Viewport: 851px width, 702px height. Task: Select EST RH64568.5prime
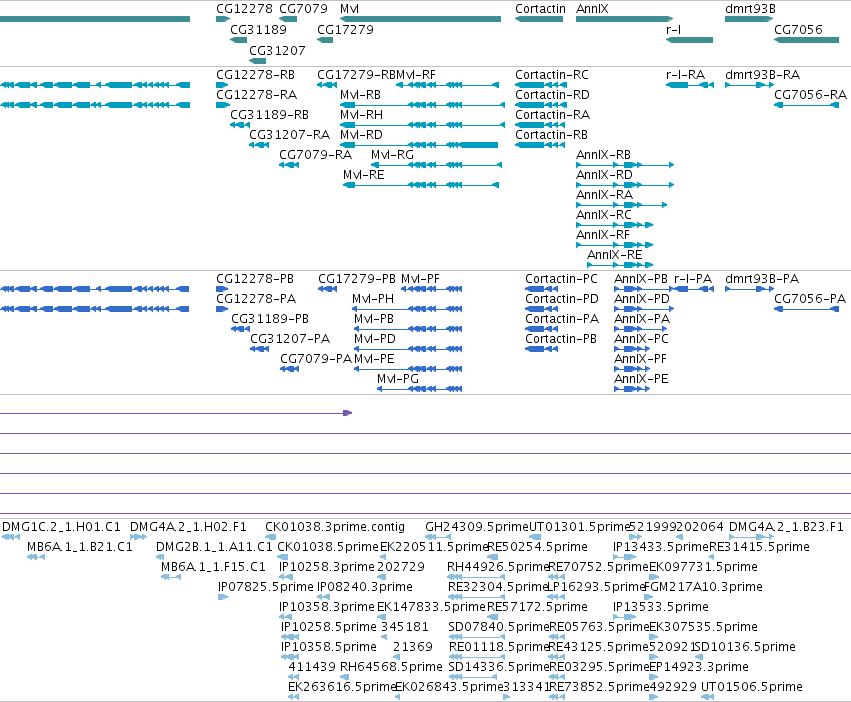point(345,677)
